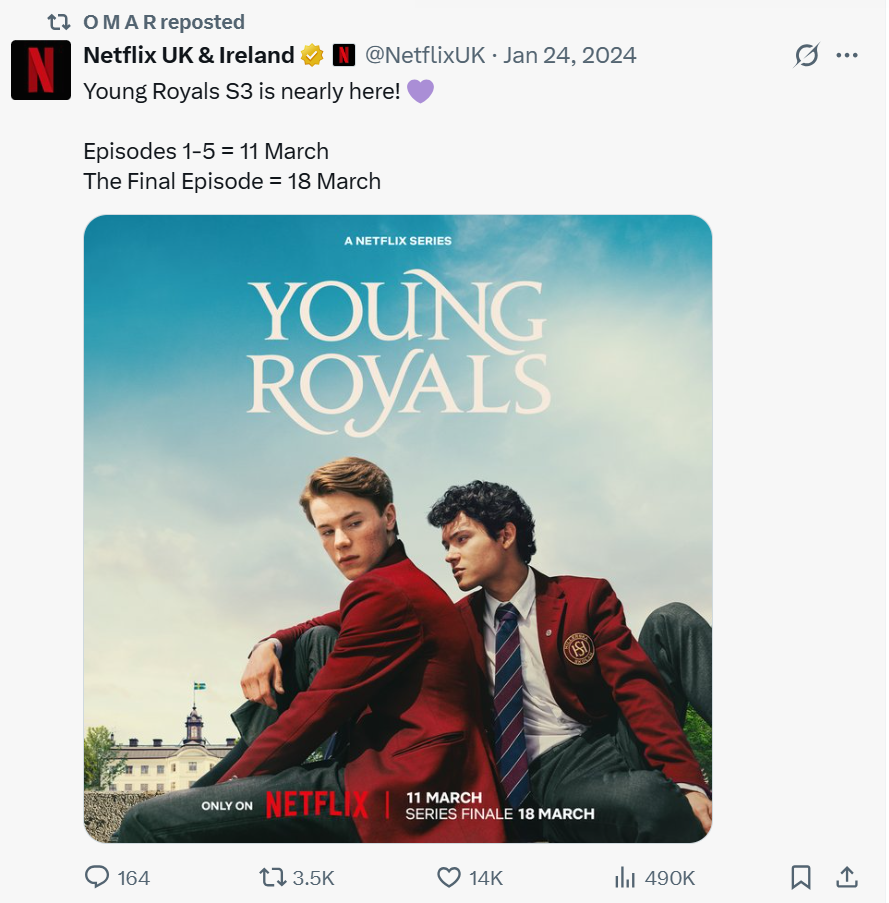Like the Young Royals post
Viewport: 889px width, 903px height.
[450, 877]
